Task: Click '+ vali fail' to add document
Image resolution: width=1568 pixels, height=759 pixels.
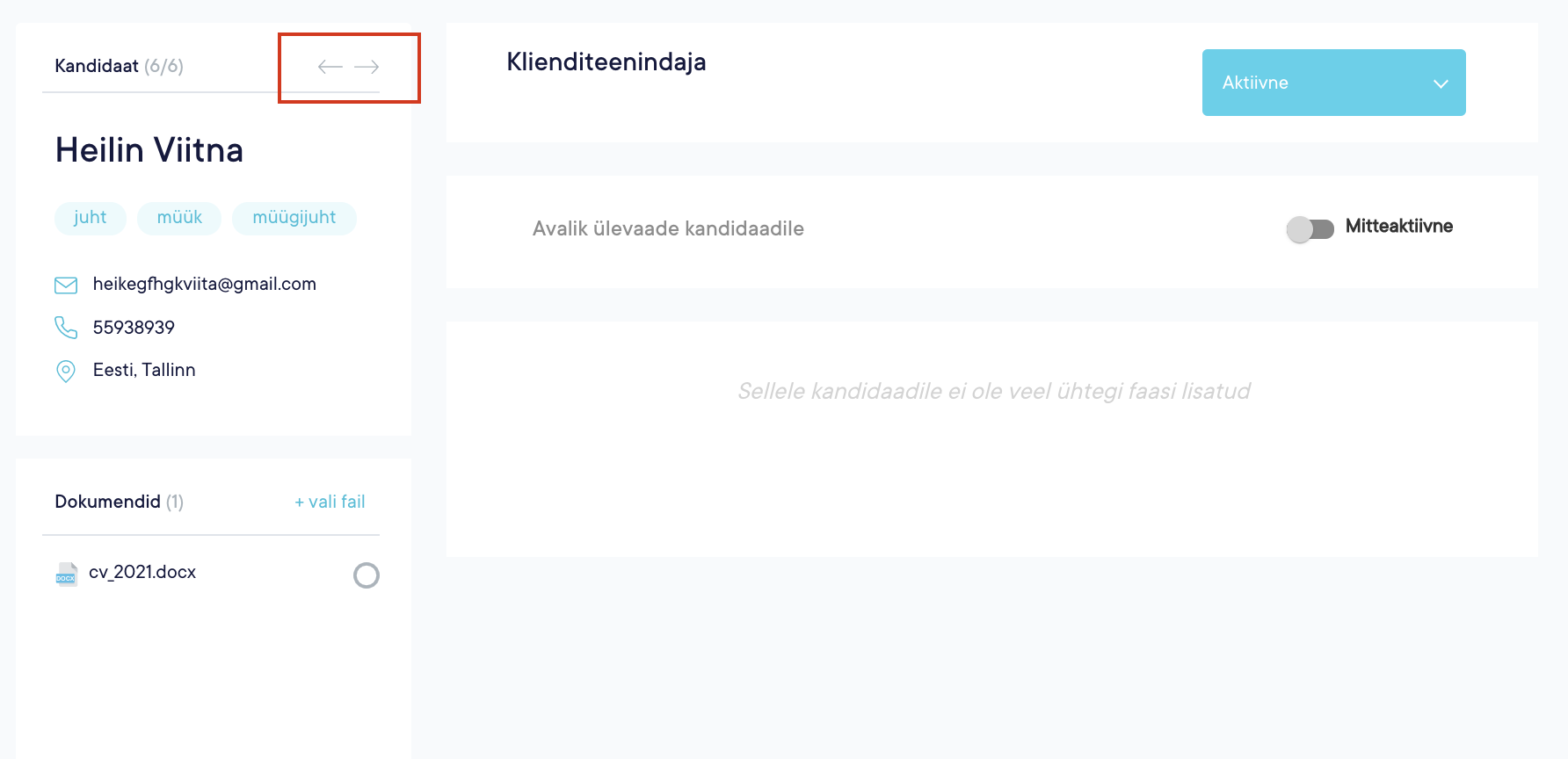Action: click(330, 502)
